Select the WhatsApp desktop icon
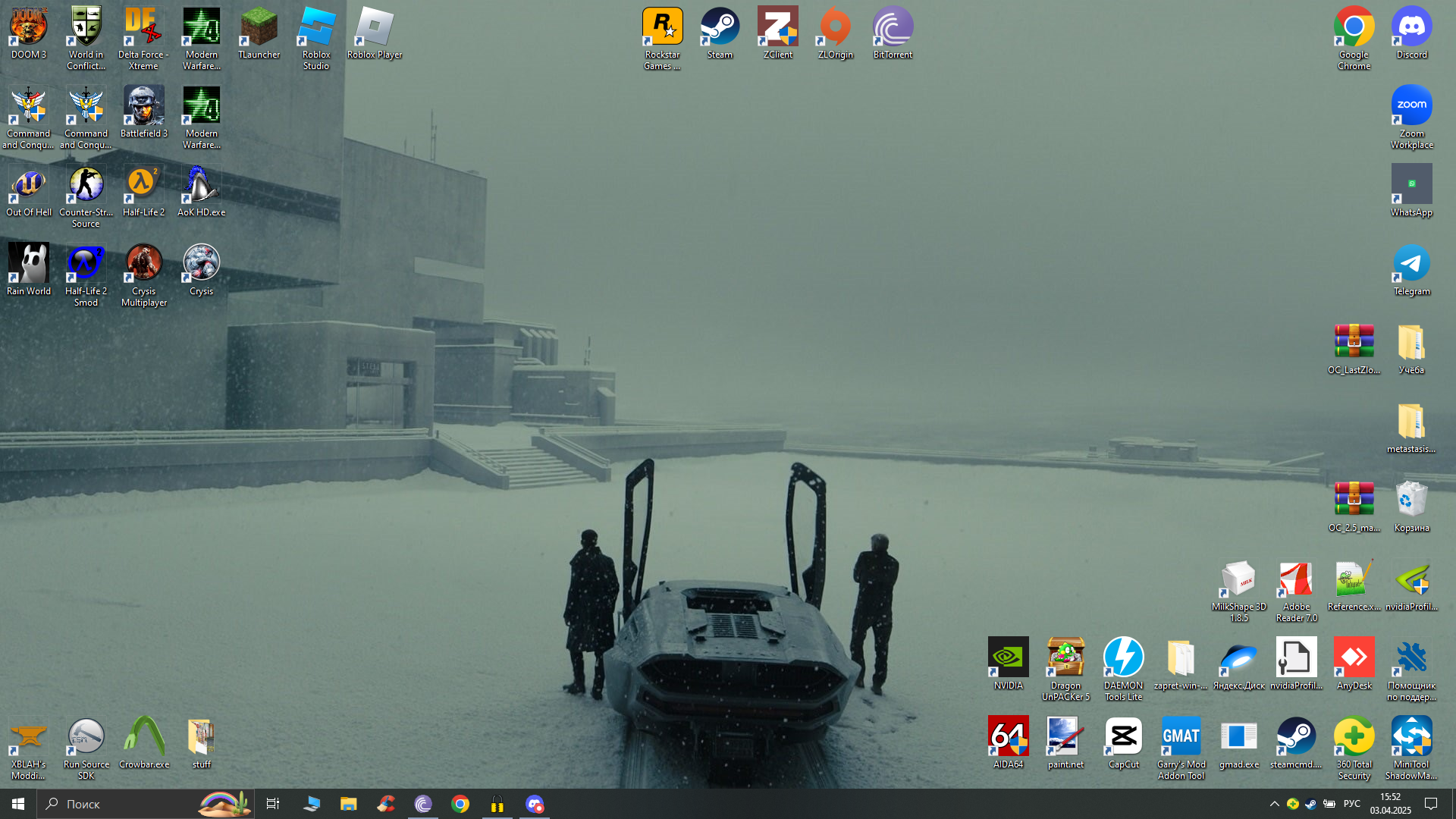1456x819 pixels. coord(1411,192)
